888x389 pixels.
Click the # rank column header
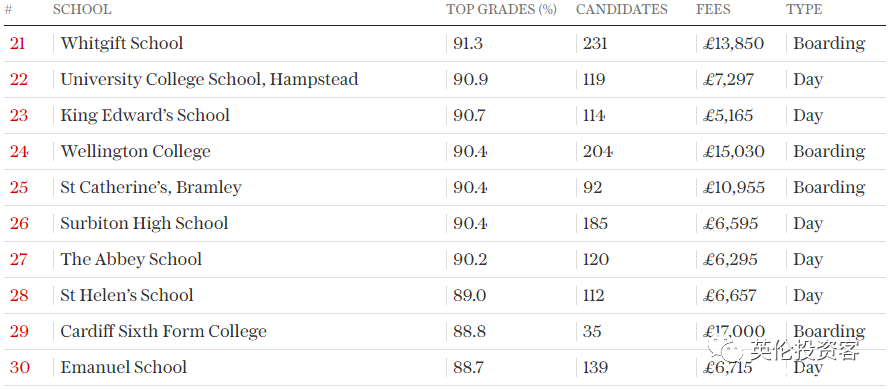click(8, 10)
